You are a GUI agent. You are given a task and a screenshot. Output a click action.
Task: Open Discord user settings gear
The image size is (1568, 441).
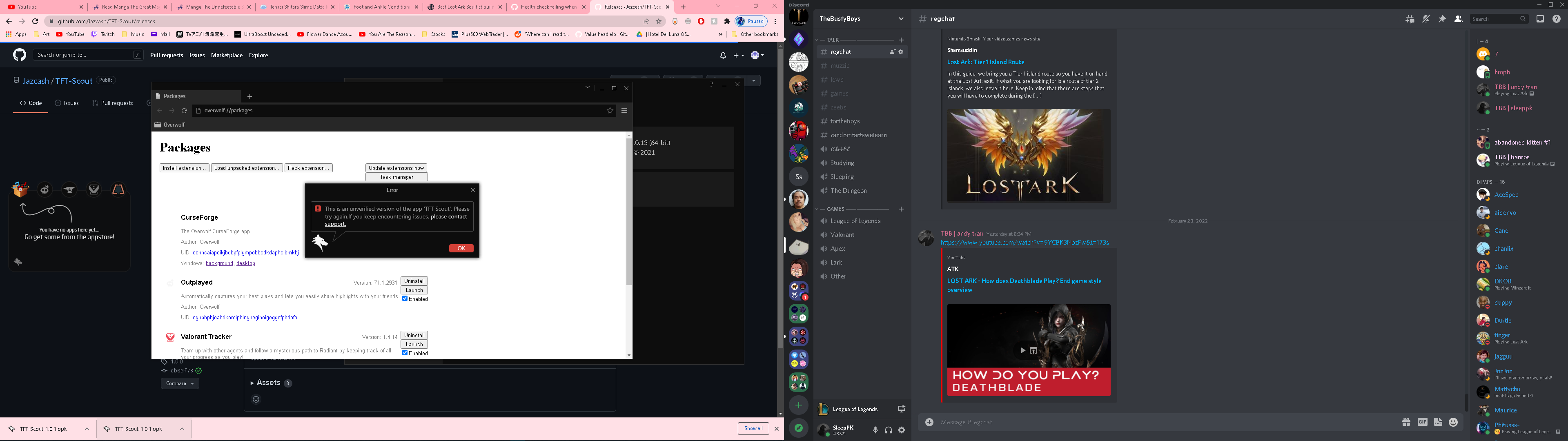[x=902, y=430]
